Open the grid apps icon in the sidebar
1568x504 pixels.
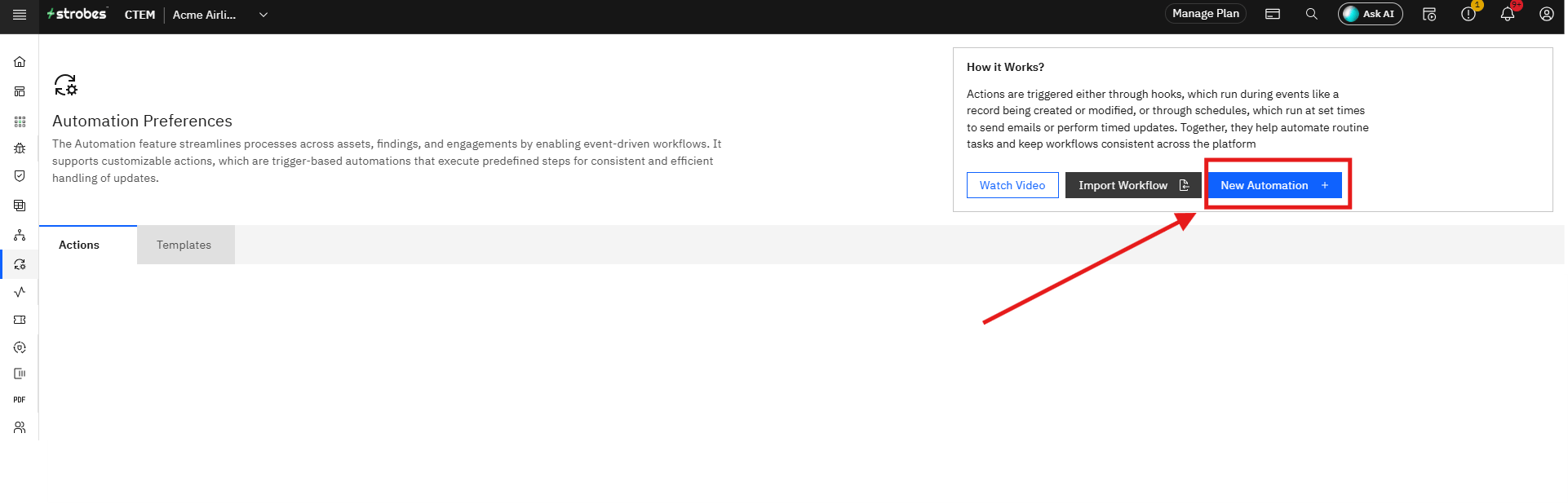coord(20,122)
